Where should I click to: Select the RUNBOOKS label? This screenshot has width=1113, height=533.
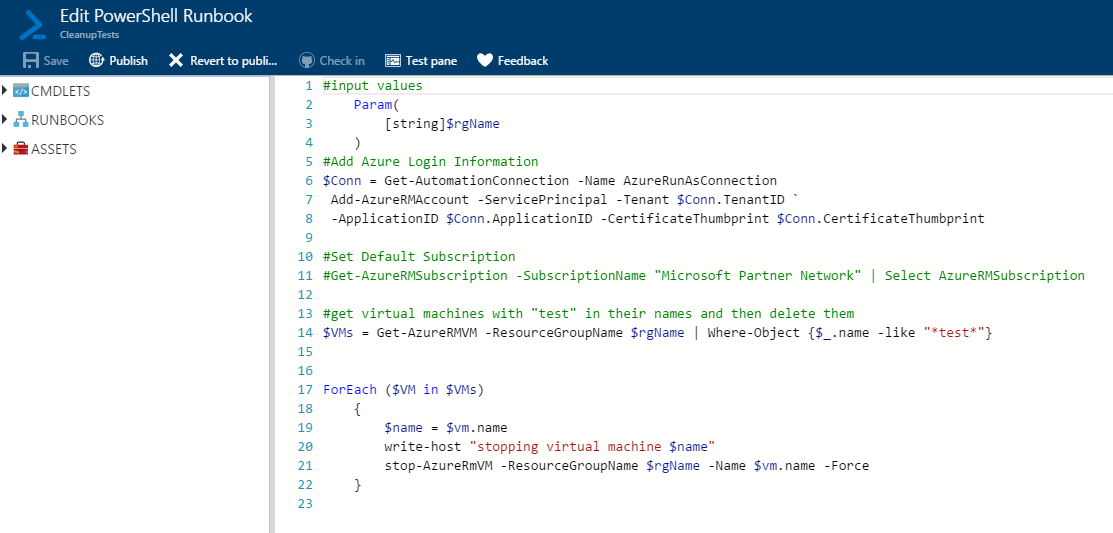67,121
